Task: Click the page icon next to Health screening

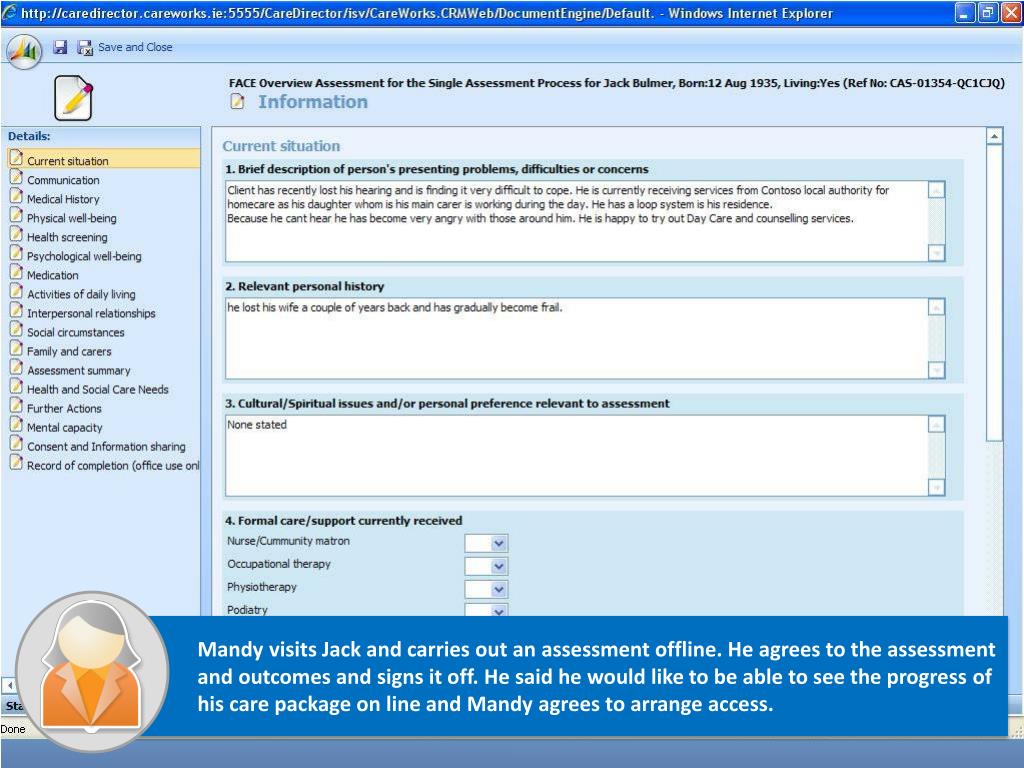Action: coord(16,234)
